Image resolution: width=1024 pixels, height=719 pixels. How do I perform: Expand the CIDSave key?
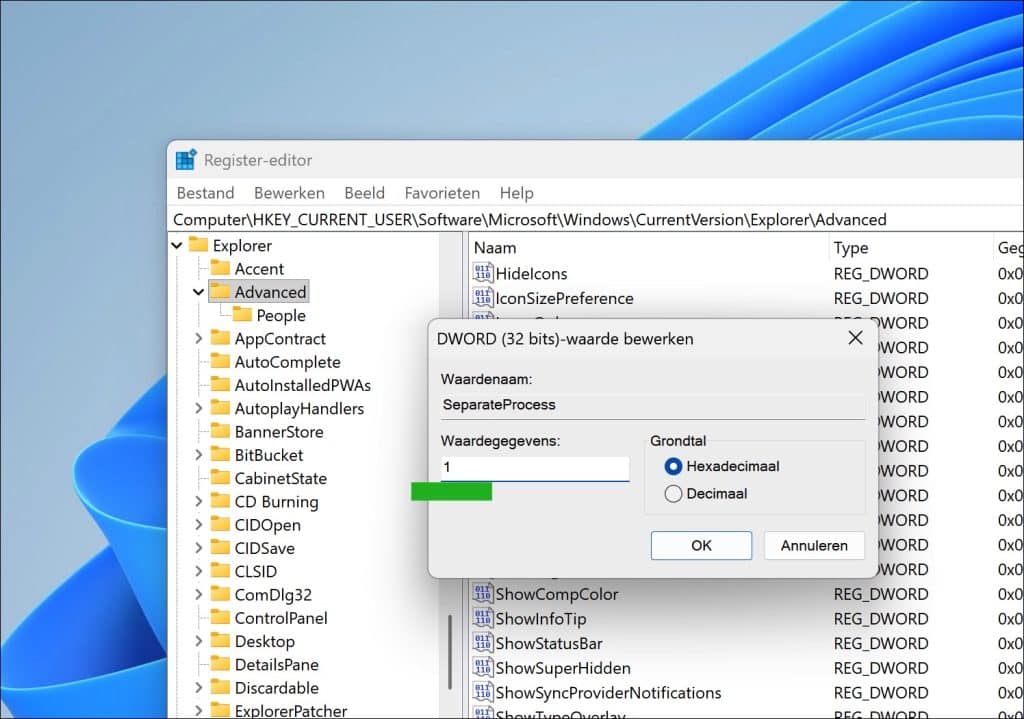tap(199, 548)
